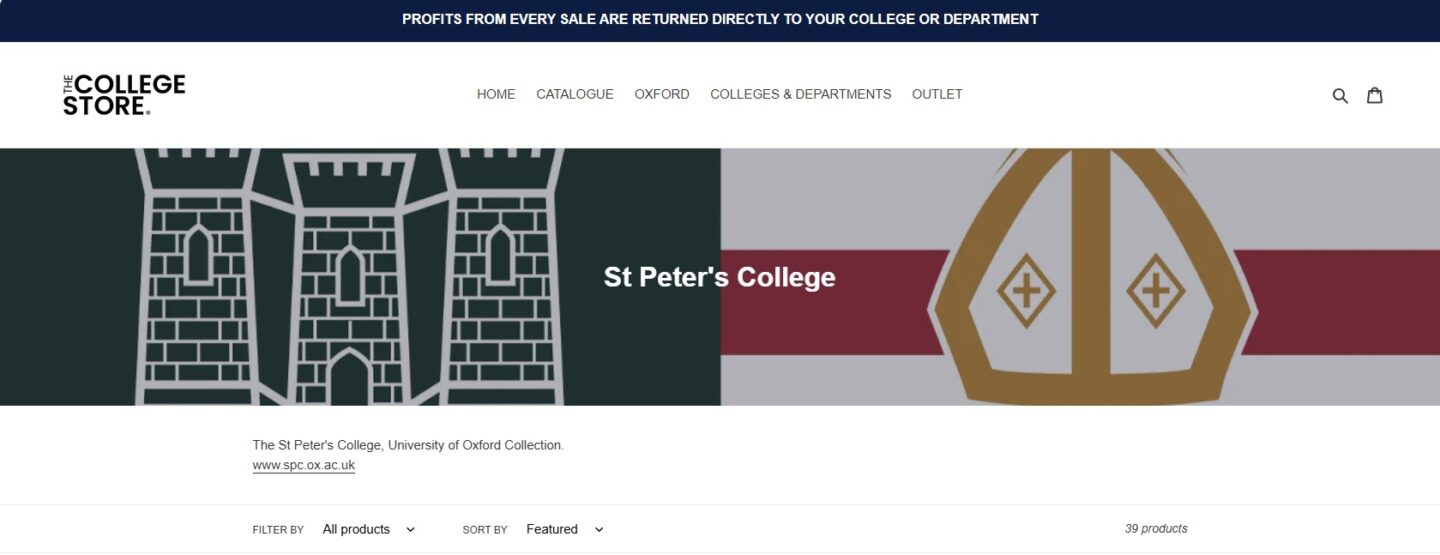The image size is (1440, 555).
Task: Open COLLEGES & DEPARTMENTS navigation item
Action: point(800,94)
